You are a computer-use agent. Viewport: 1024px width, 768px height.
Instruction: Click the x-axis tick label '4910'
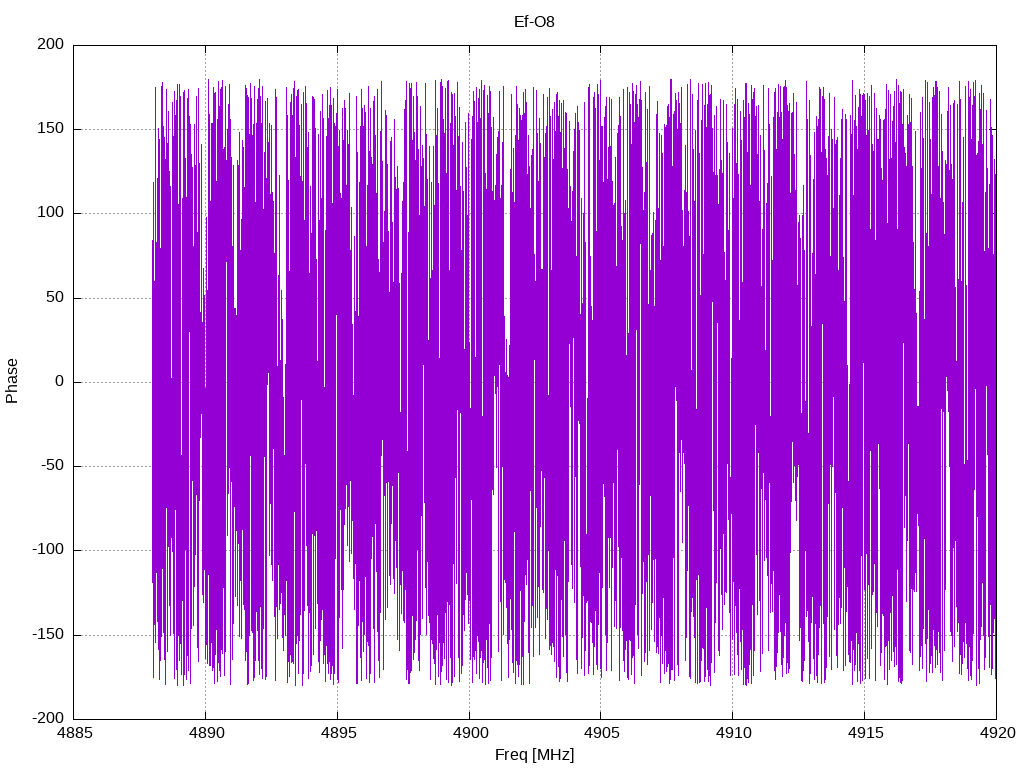733,733
